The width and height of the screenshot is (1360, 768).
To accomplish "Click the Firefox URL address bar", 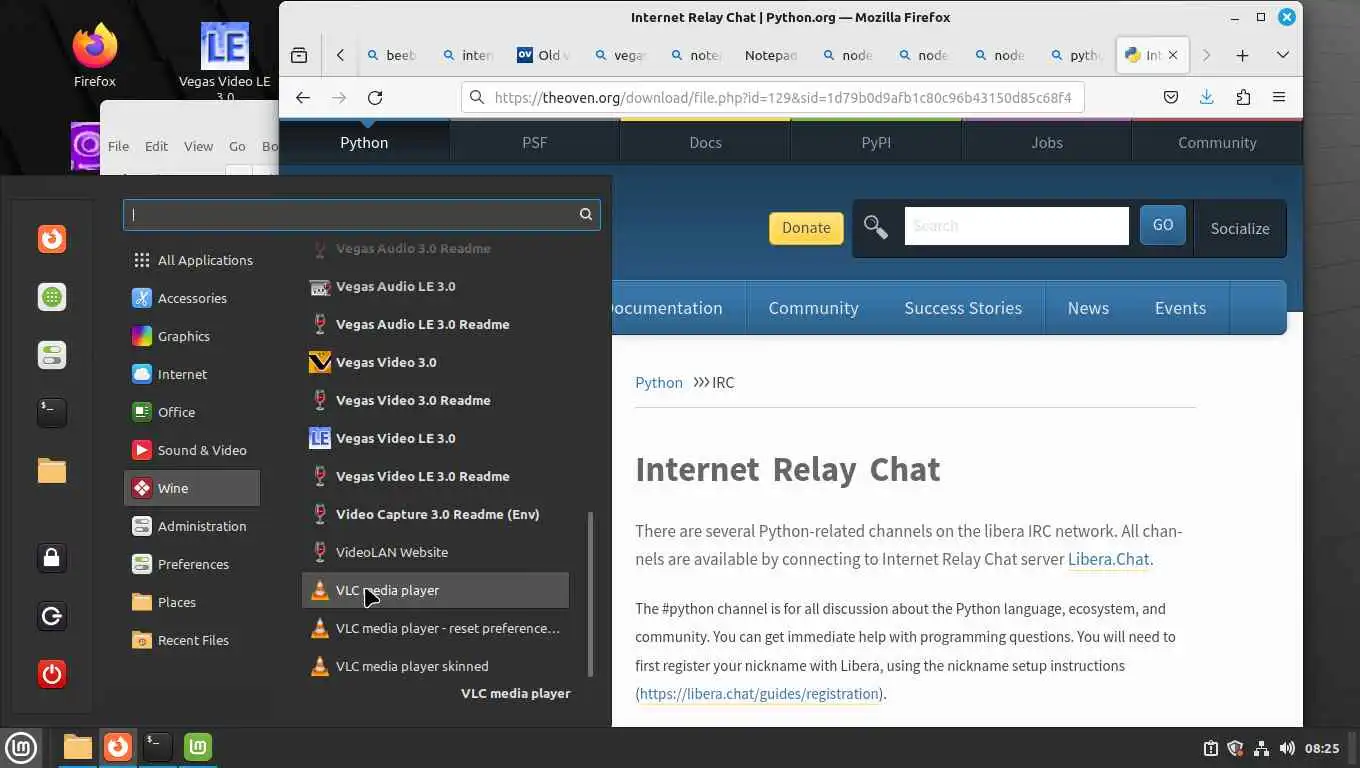I will (772, 97).
